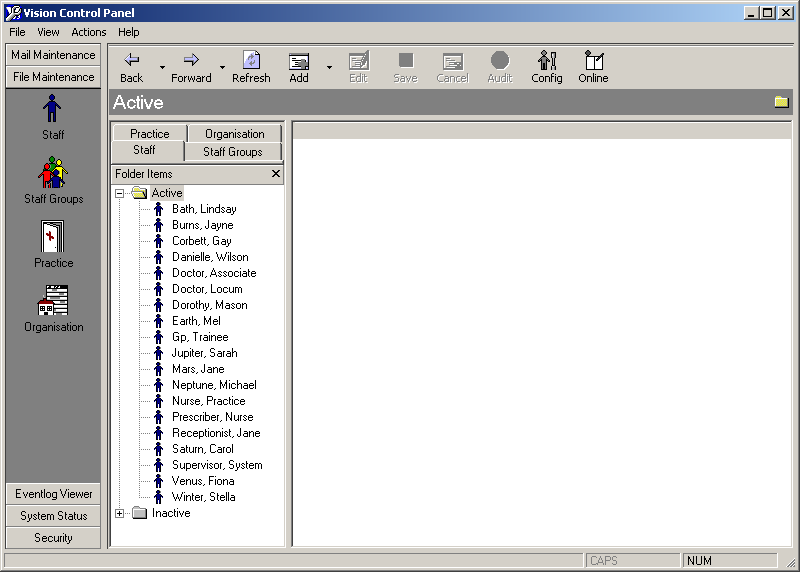Viewport: 800px width, 572px height.
Task: Switch to the Practice tab
Action: [149, 134]
